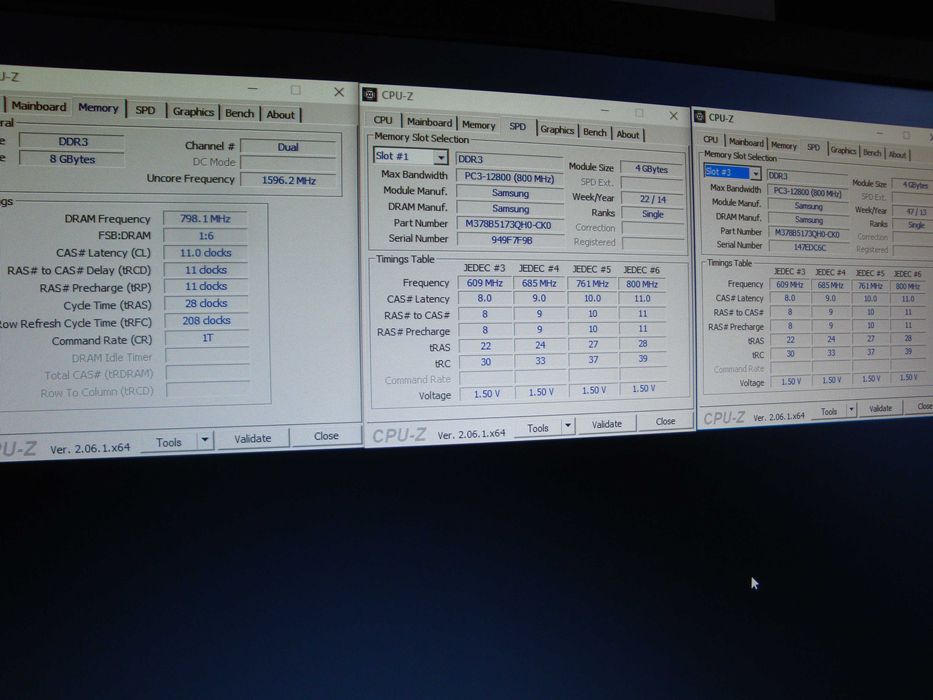Image resolution: width=933 pixels, height=700 pixels.
Task: Select Memory tab in left window
Action: point(98,108)
